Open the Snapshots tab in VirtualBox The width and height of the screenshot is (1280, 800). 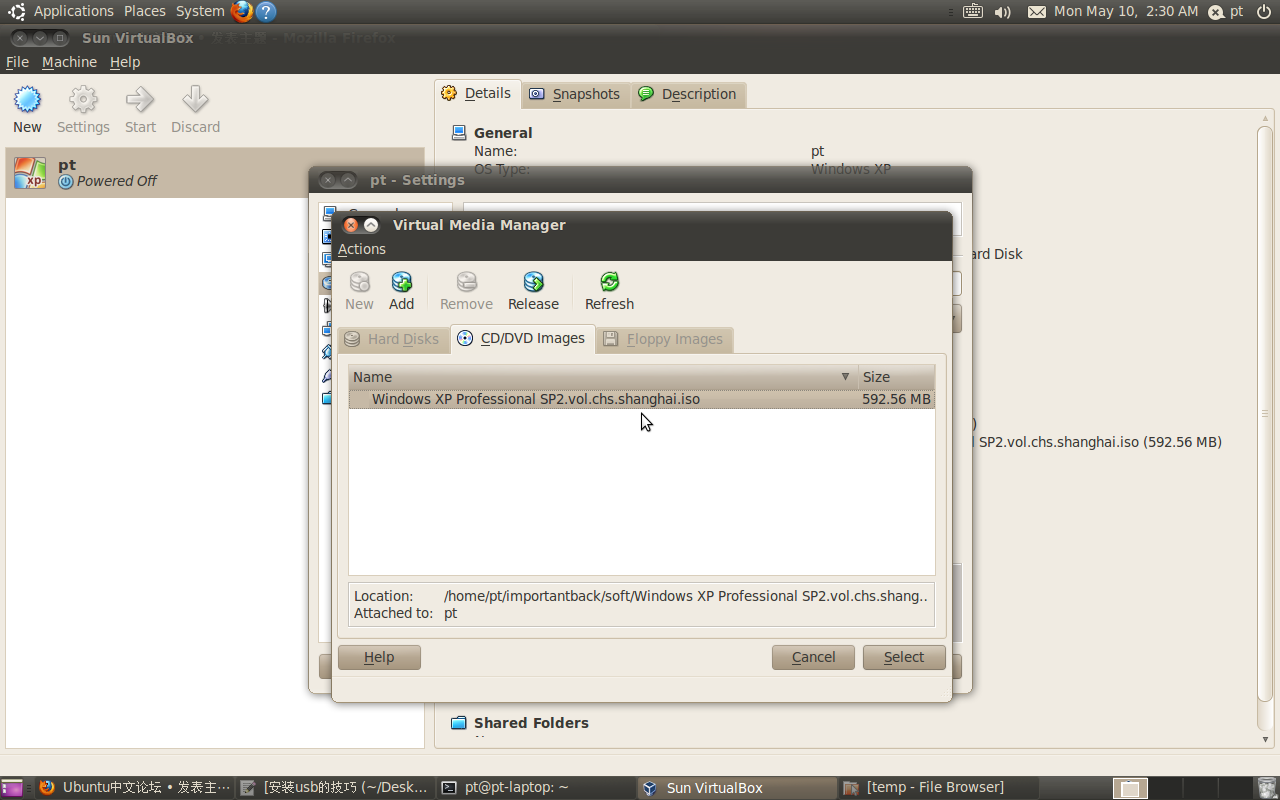(575, 94)
